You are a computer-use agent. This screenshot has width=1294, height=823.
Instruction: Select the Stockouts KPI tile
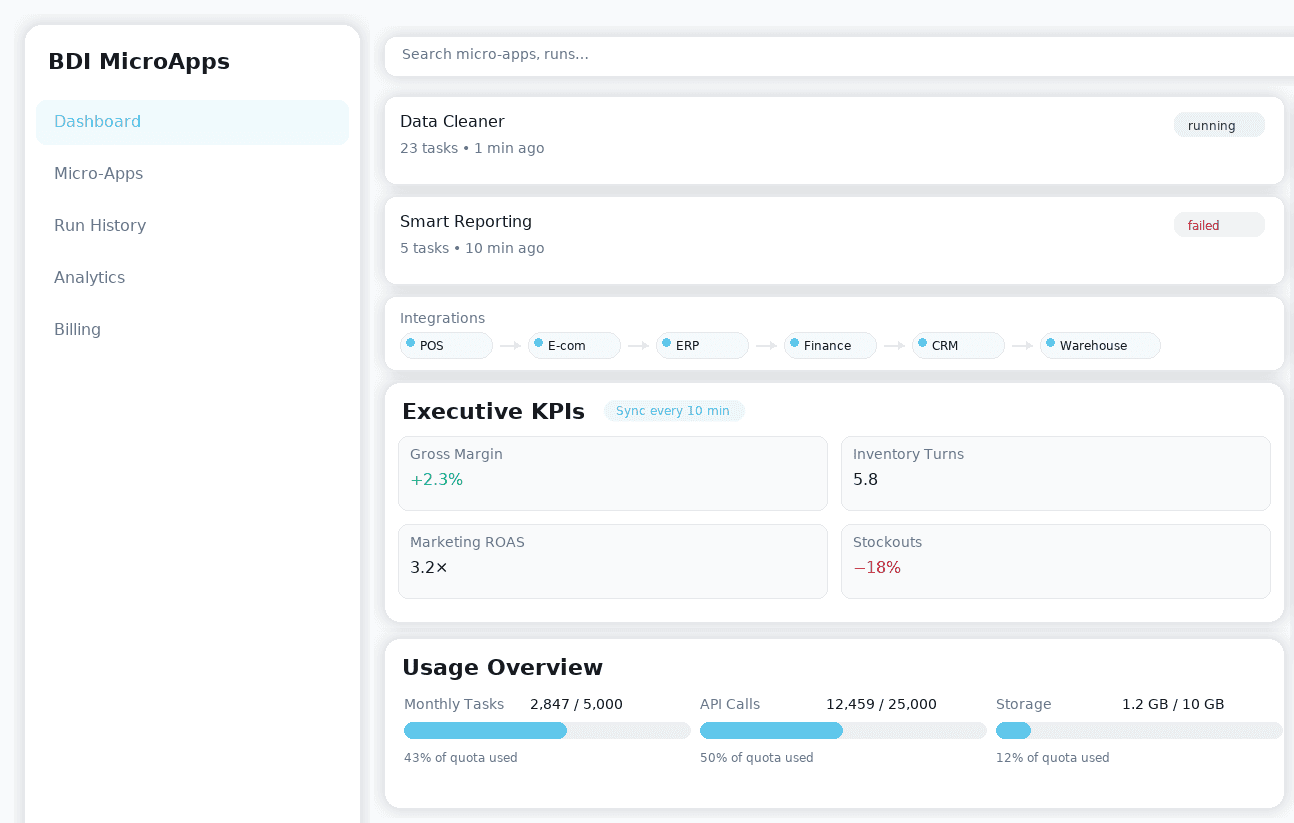point(1055,561)
